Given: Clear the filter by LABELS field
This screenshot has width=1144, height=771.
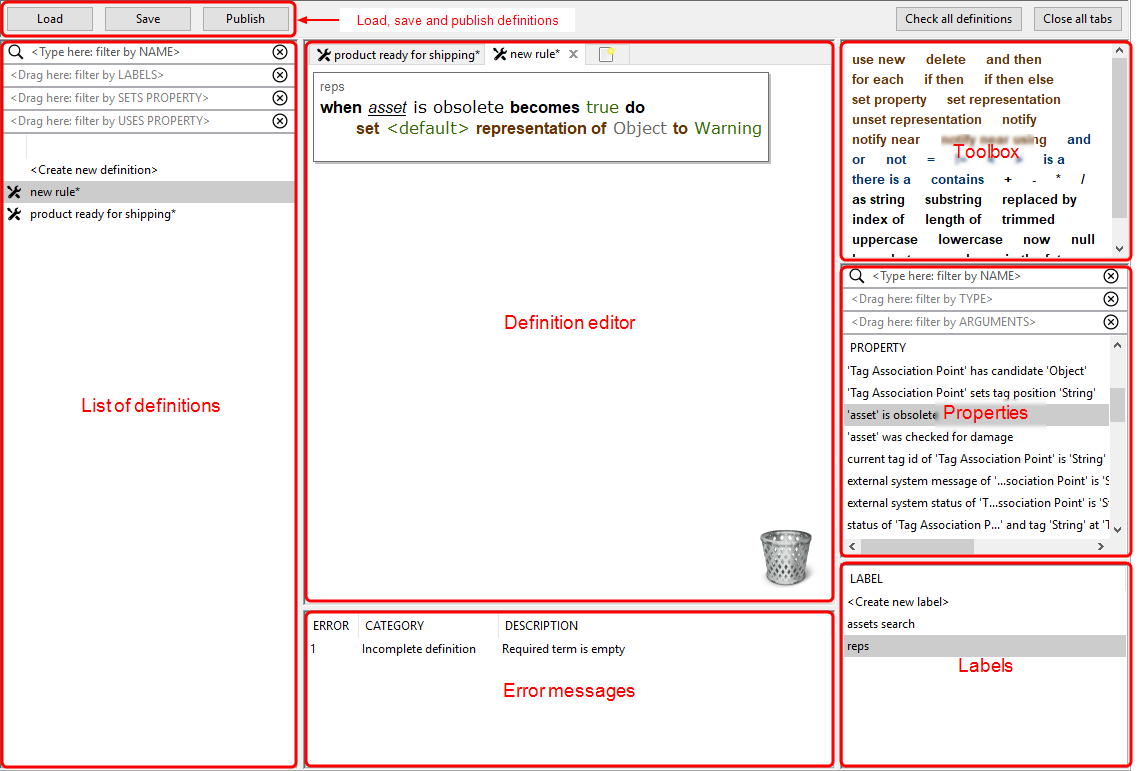Looking at the screenshot, I should click(280, 75).
